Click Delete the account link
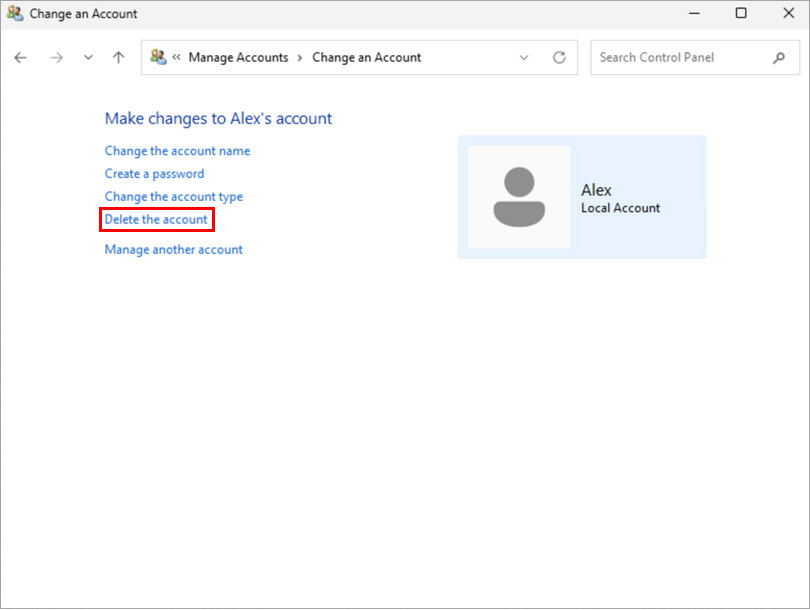 click(156, 219)
